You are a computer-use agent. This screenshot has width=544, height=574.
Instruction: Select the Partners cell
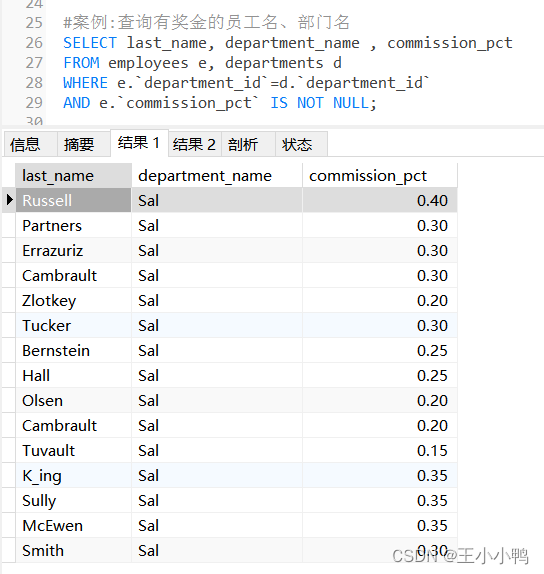click(73, 226)
